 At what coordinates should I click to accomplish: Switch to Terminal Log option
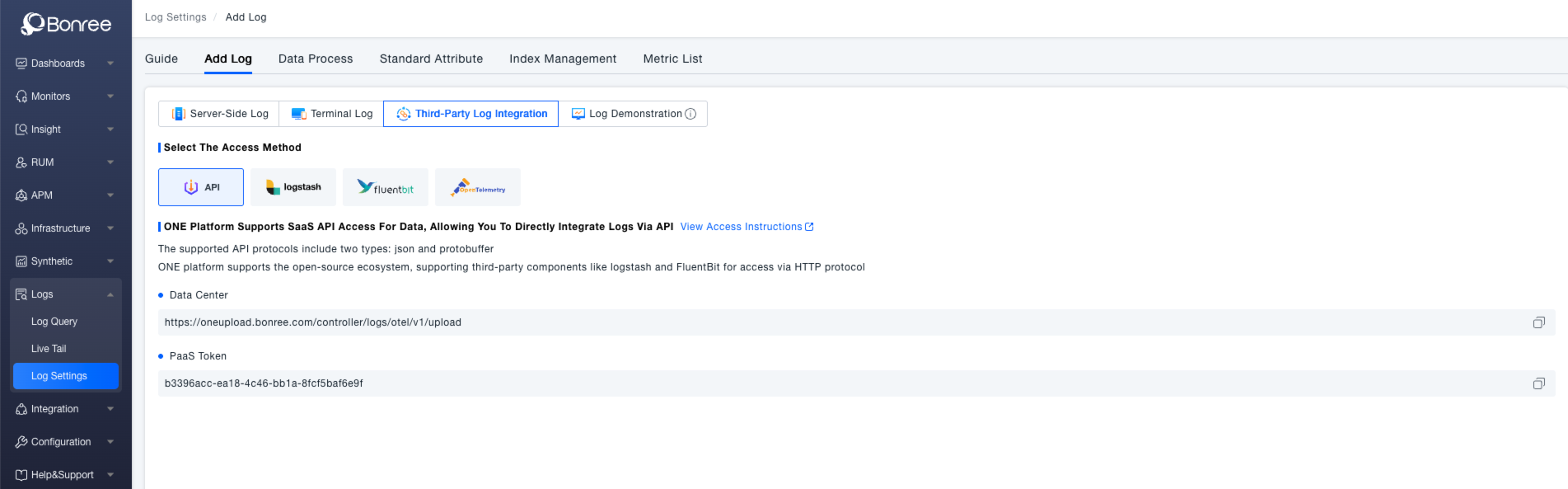coord(331,114)
